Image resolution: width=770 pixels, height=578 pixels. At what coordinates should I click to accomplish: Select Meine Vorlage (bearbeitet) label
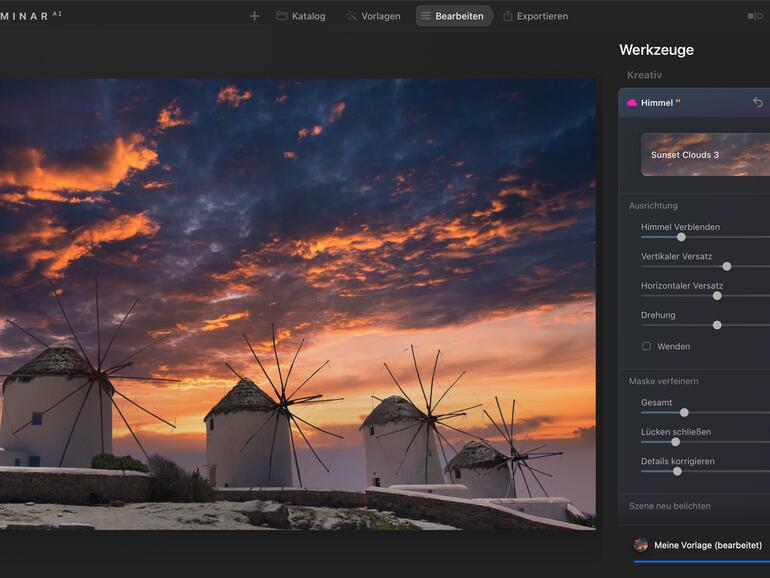(708, 545)
